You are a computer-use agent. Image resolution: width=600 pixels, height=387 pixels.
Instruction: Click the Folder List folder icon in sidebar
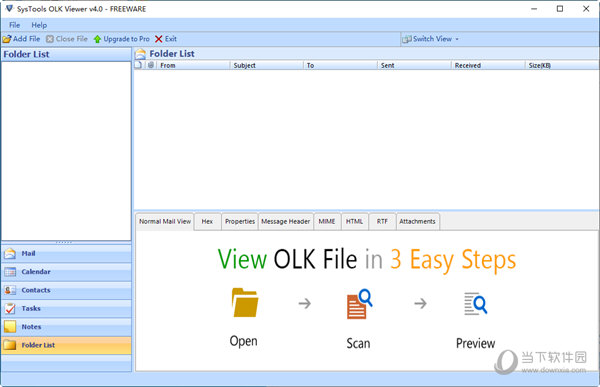[10, 345]
